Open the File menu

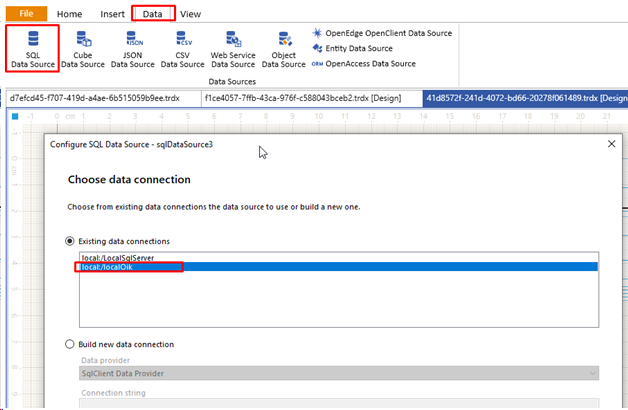click(26, 14)
